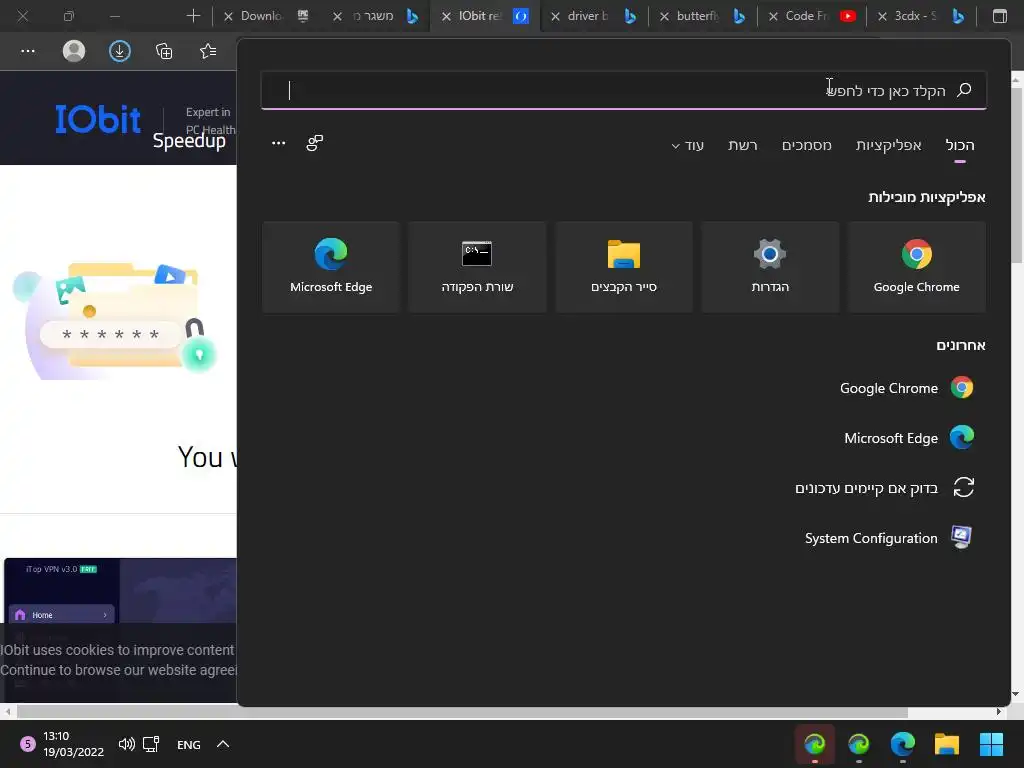The image size is (1024, 768).
Task: Select the Documents tab (מסמכים)
Action: pos(807,145)
